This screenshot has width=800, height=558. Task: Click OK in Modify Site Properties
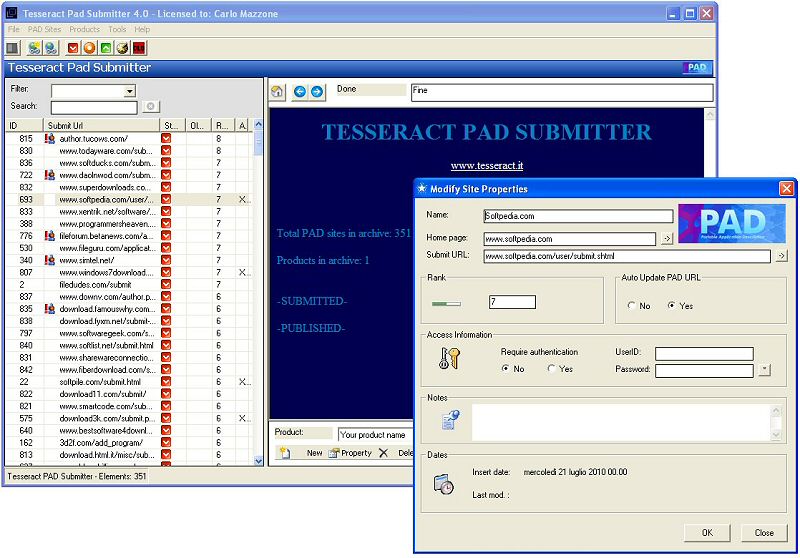[707, 532]
